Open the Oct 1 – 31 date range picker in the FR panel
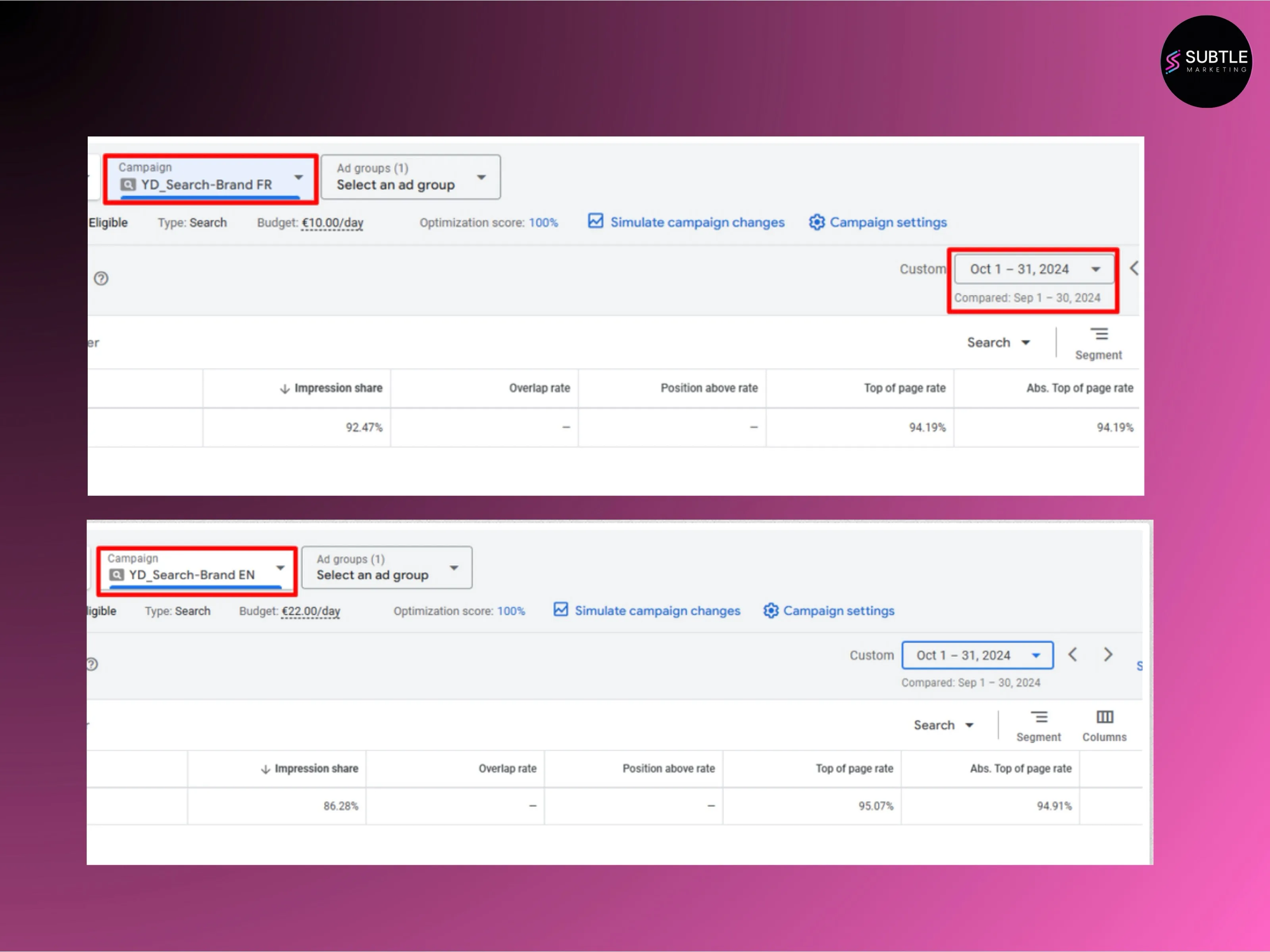 tap(1034, 269)
